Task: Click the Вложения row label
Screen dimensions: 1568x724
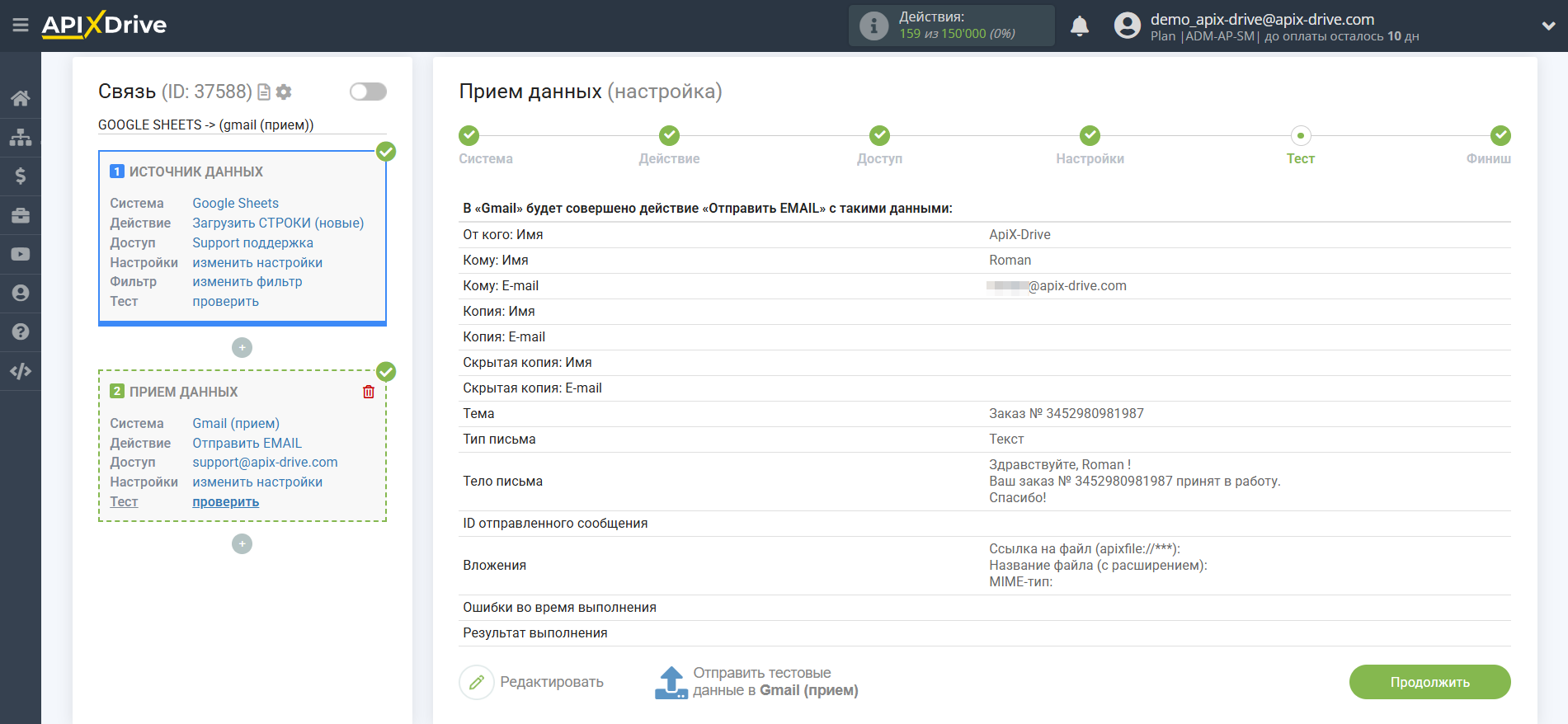Action: coord(494,565)
